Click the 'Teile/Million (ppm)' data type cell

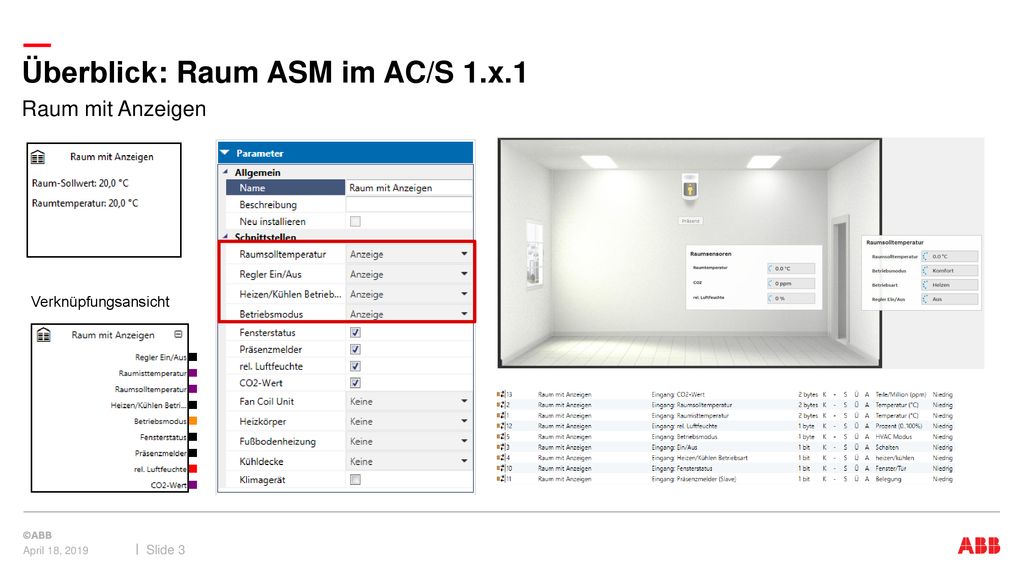click(901, 394)
